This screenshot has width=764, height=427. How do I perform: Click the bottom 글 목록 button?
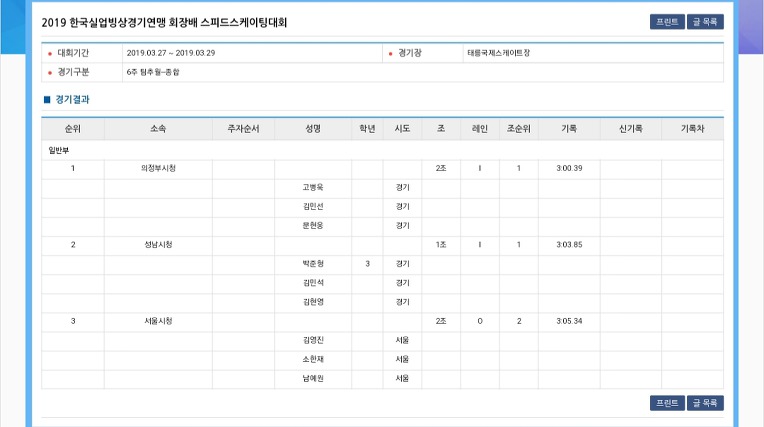[705, 403]
